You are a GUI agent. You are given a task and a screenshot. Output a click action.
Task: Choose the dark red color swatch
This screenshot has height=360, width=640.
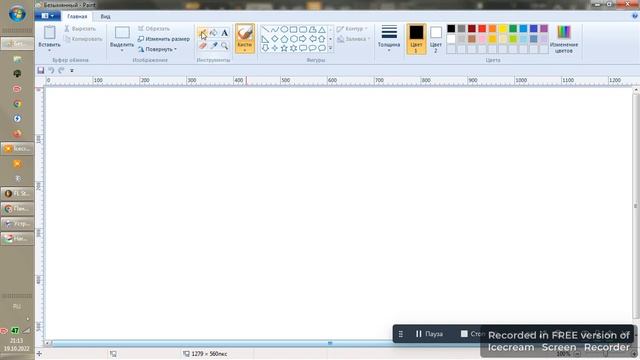pyautogui.click(x=472, y=28)
